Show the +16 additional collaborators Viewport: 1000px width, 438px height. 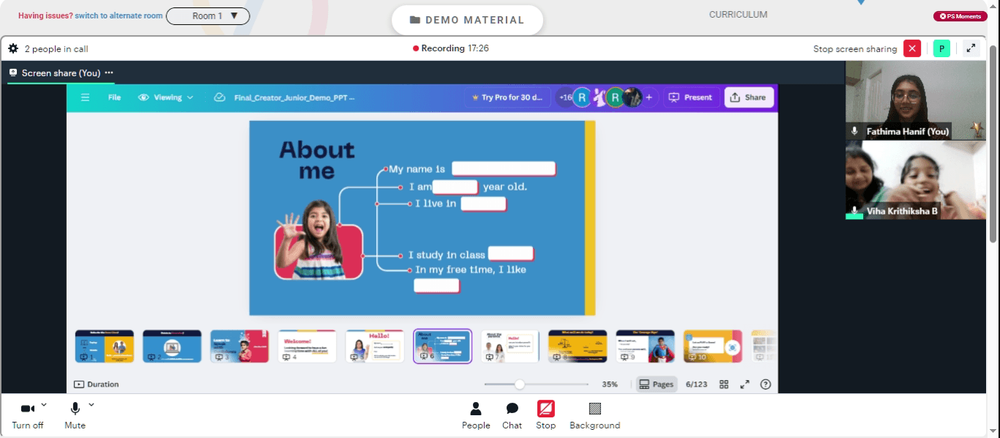564,98
